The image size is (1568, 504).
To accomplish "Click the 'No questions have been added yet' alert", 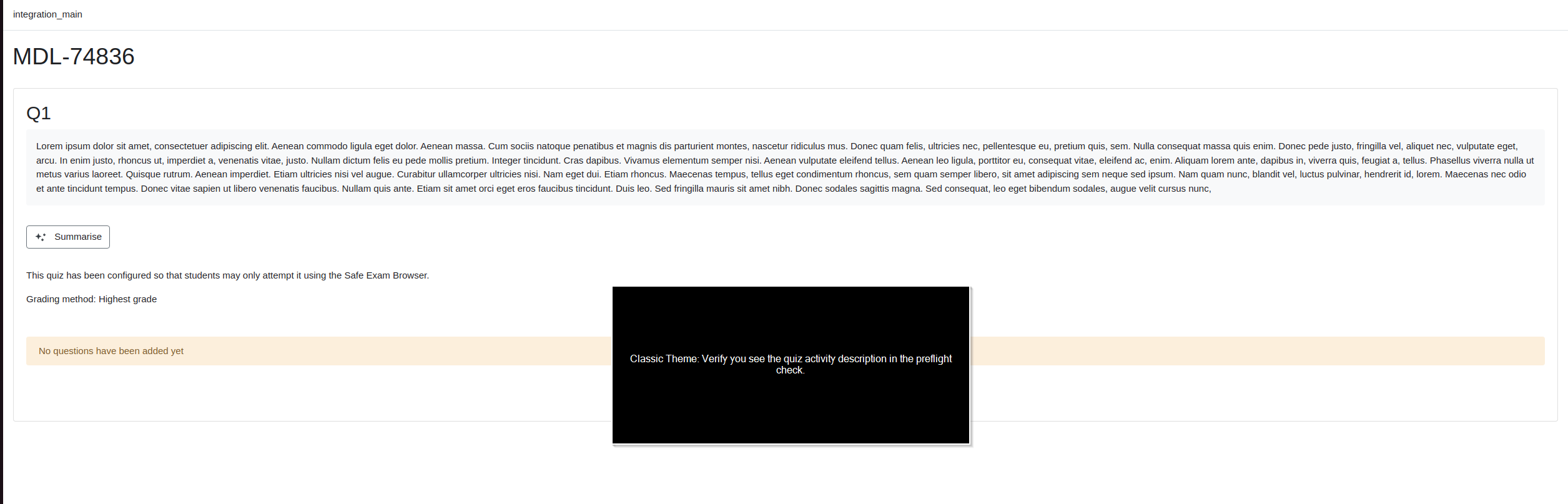I will [785, 351].
